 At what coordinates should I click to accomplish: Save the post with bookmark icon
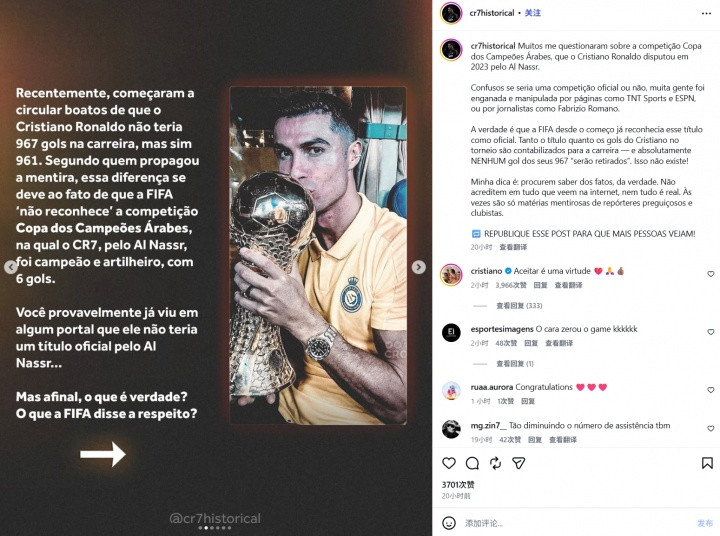pyautogui.click(x=707, y=463)
